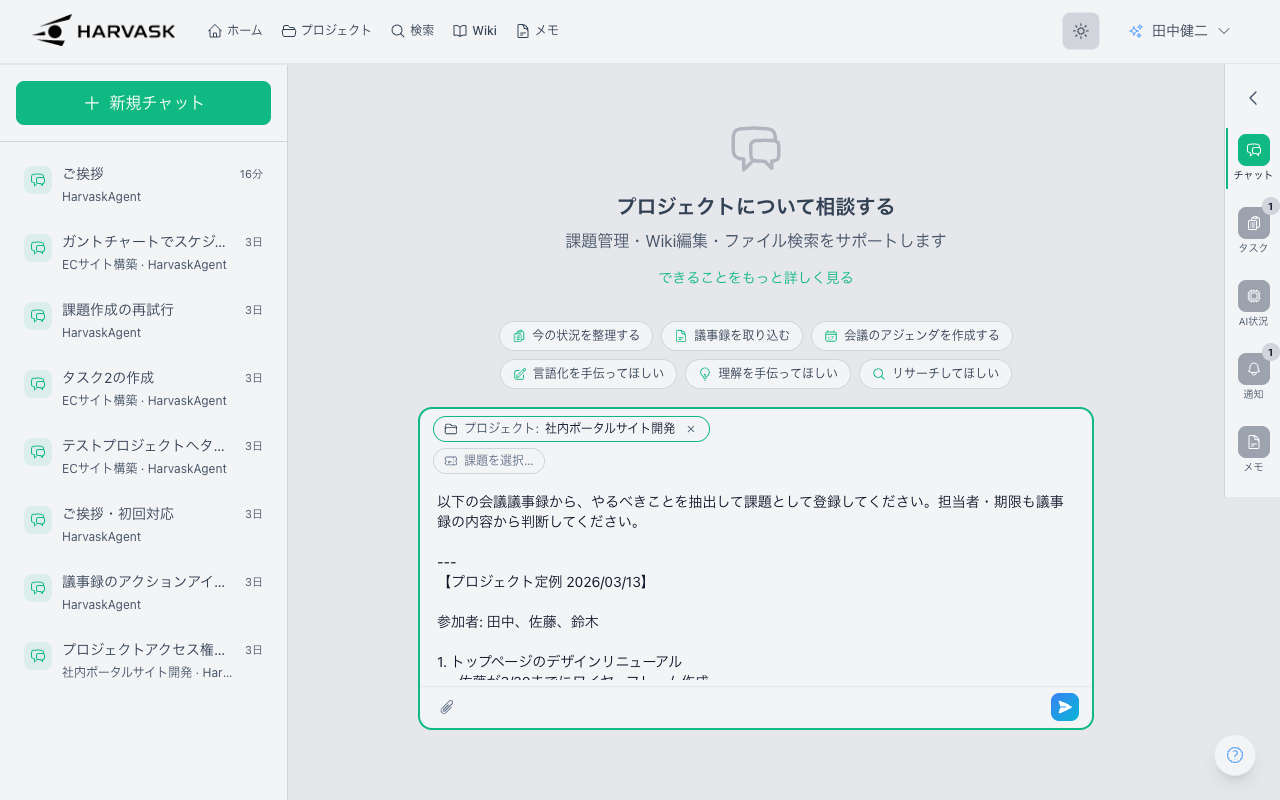
Task: Open Wiki from the top navigation
Action: click(474, 31)
